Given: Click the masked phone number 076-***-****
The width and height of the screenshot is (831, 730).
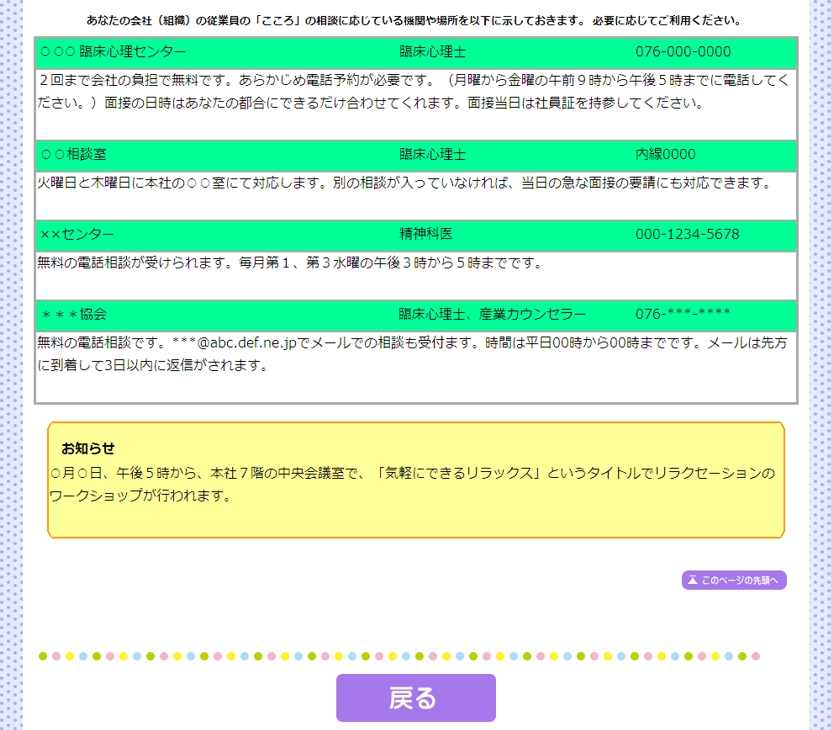Looking at the screenshot, I should click(x=683, y=314).
